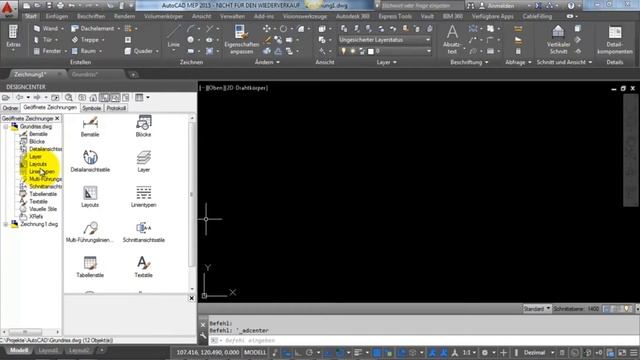Click the DesignCenter Search icon
This screenshot has height=360, width=640.
pyautogui.click(x=69, y=98)
